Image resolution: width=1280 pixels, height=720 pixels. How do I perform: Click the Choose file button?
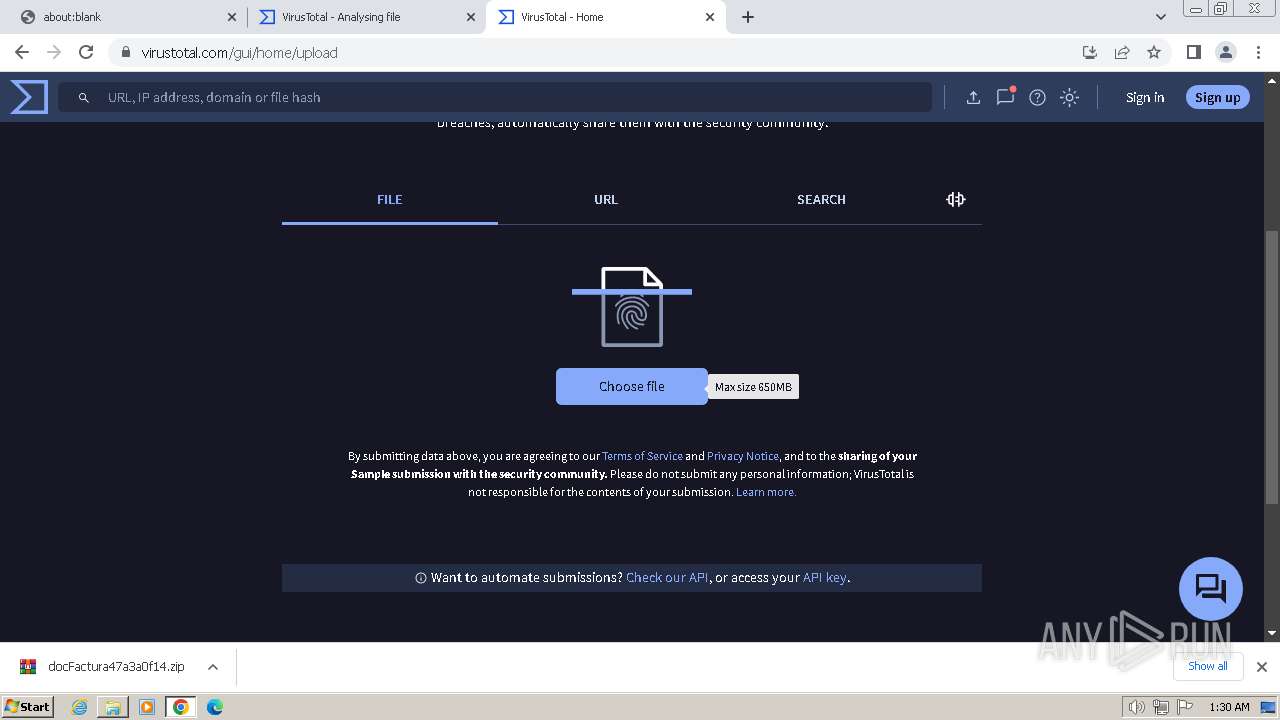point(632,386)
